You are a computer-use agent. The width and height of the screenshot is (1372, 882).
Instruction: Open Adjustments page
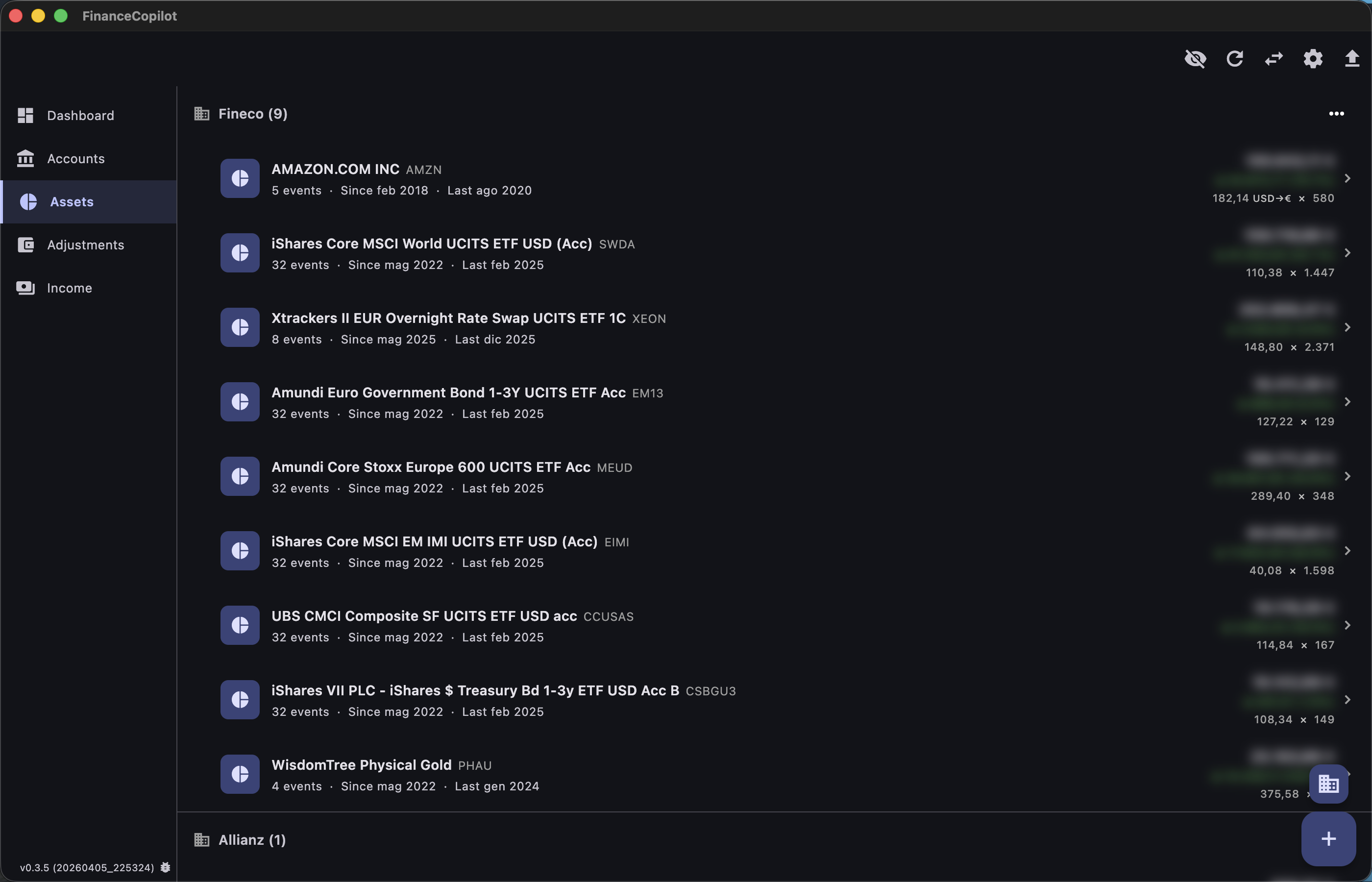[x=85, y=245]
